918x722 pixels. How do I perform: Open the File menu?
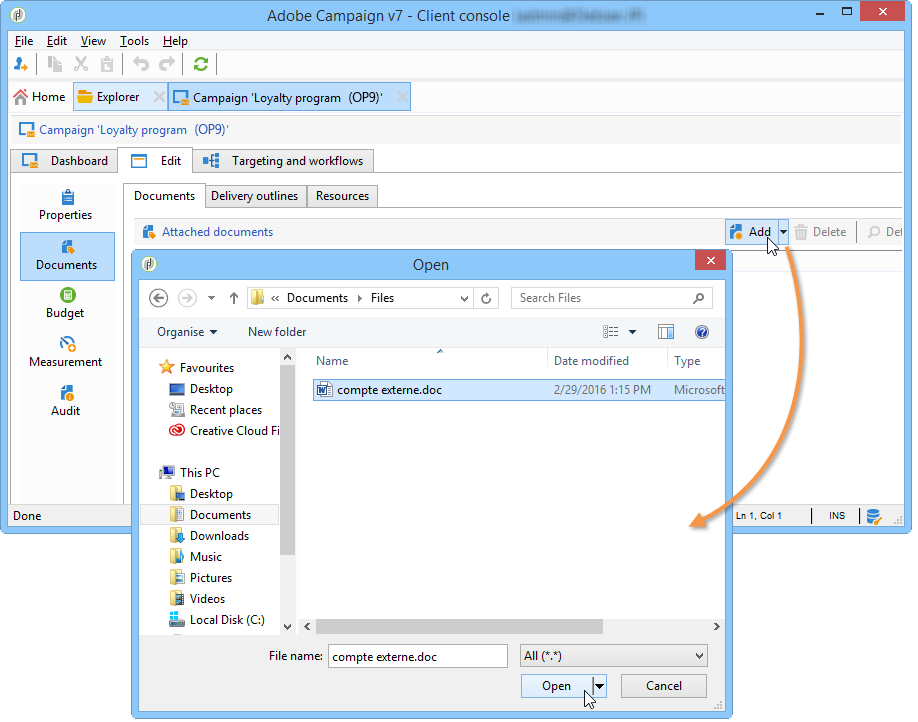click(24, 41)
